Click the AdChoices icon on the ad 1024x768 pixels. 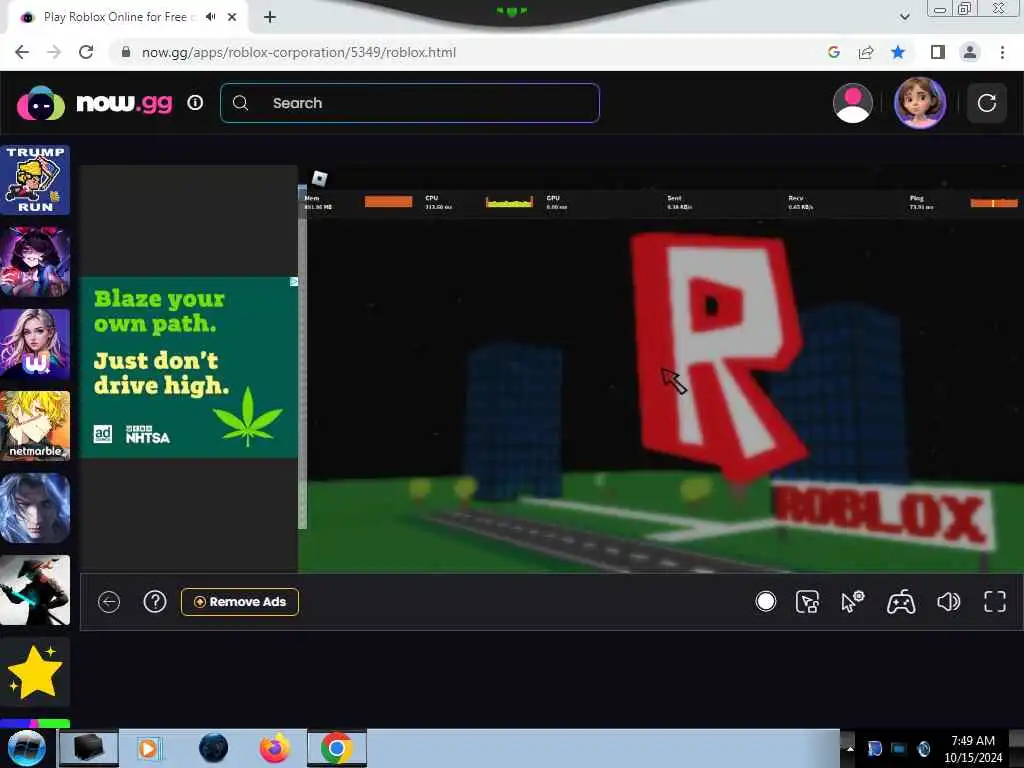pyautogui.click(x=294, y=281)
